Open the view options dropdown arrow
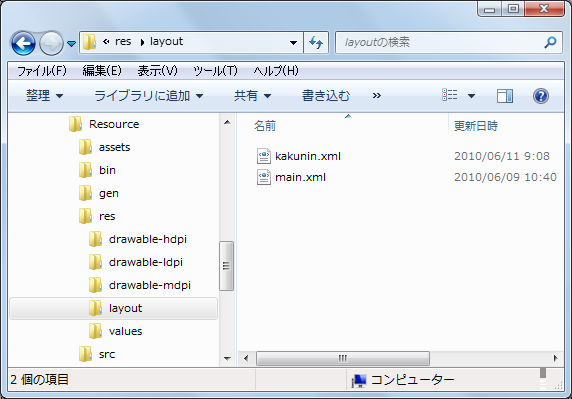 [x=471, y=96]
